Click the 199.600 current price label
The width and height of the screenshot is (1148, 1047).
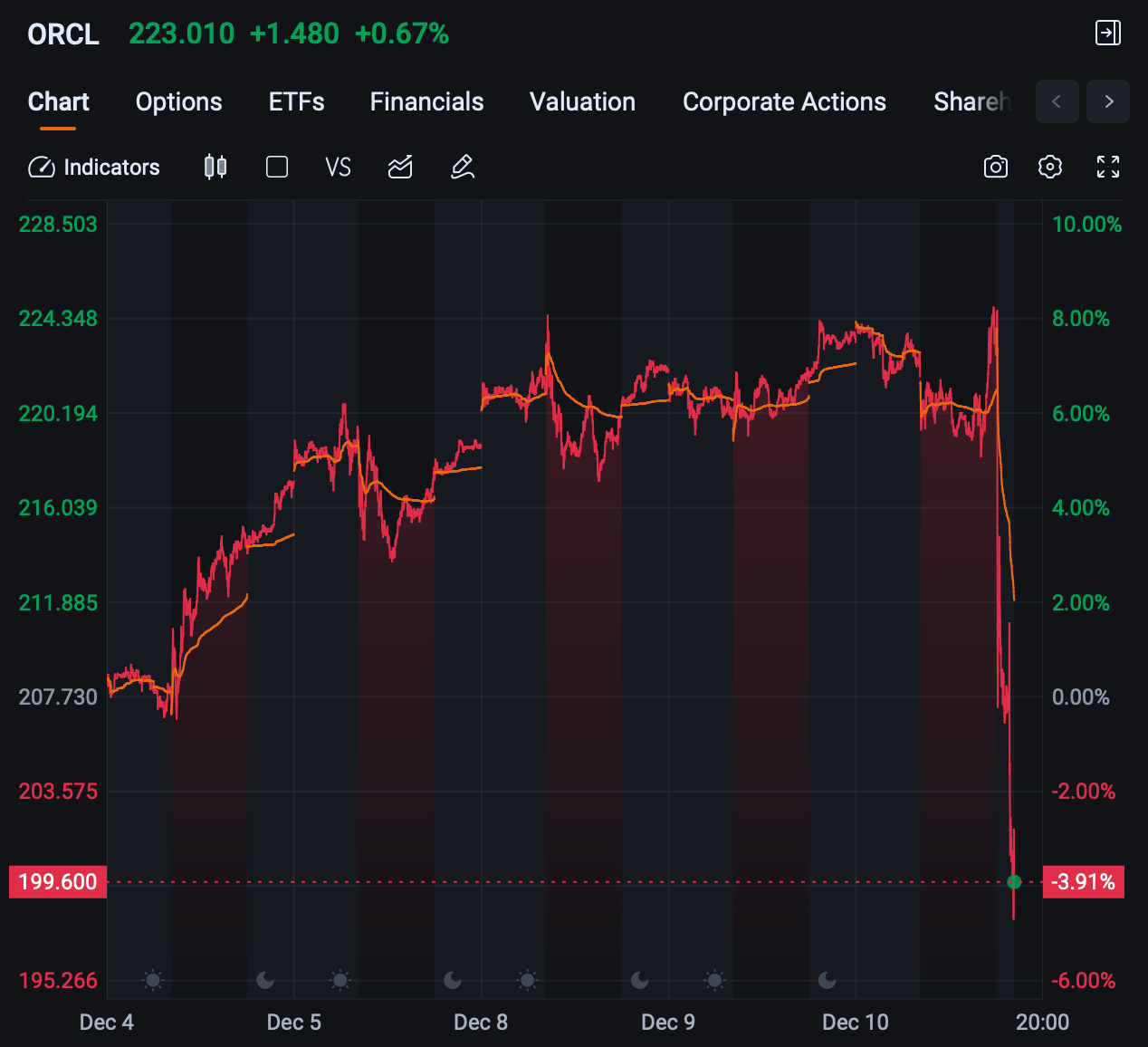point(58,882)
